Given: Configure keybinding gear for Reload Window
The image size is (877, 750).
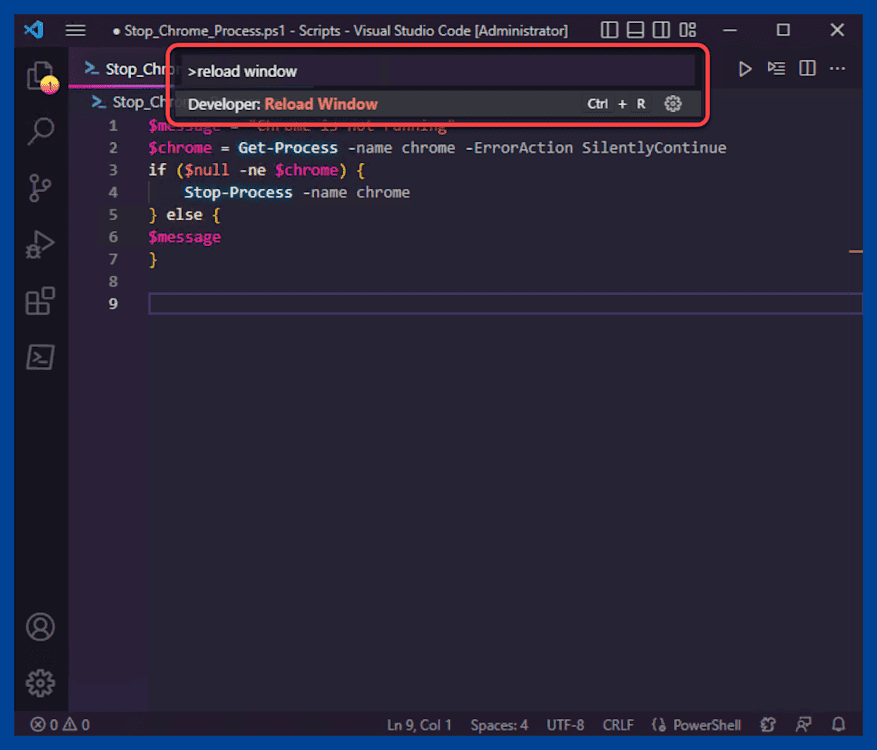Looking at the screenshot, I should (x=672, y=104).
